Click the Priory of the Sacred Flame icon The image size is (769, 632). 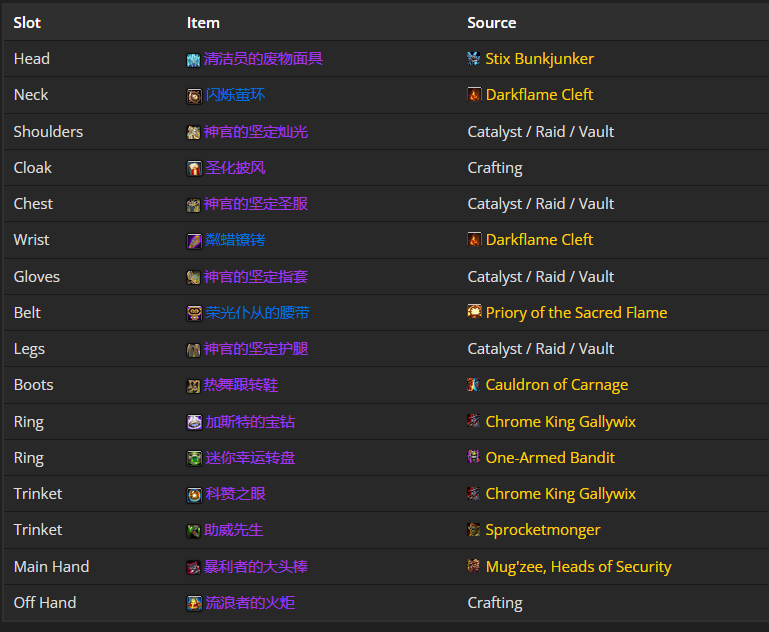[474, 312]
